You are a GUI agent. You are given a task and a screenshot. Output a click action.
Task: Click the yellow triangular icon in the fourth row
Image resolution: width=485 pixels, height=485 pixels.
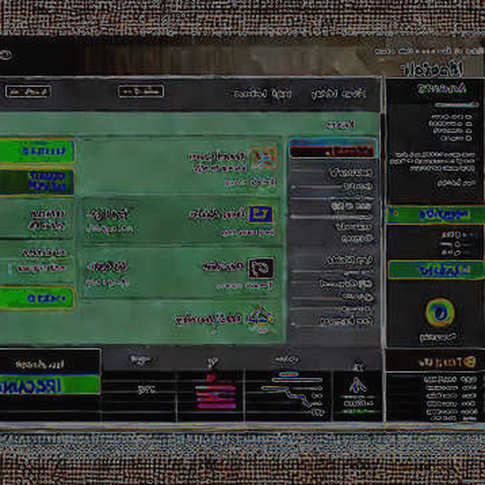(x=261, y=318)
